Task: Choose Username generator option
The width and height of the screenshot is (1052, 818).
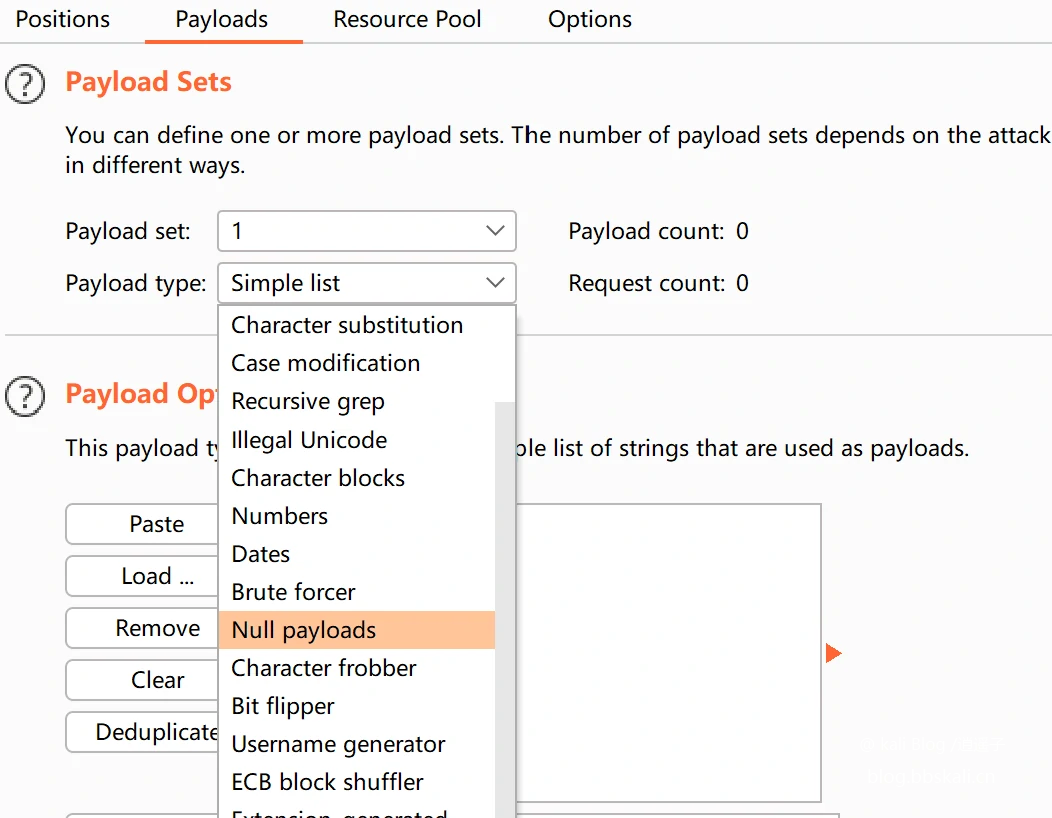Action: [338, 744]
